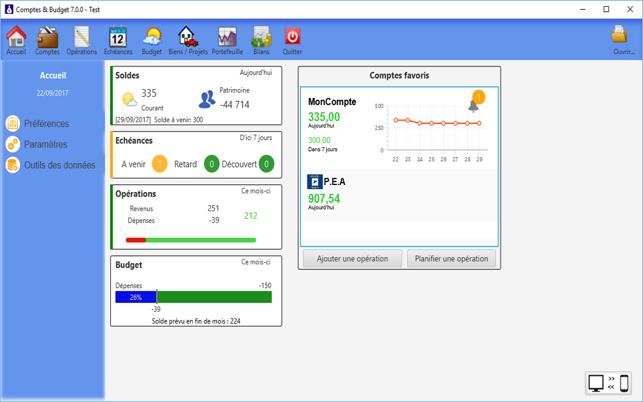Open the Portefeuille chart icon
The height and width of the screenshot is (402, 643).
coord(227,37)
